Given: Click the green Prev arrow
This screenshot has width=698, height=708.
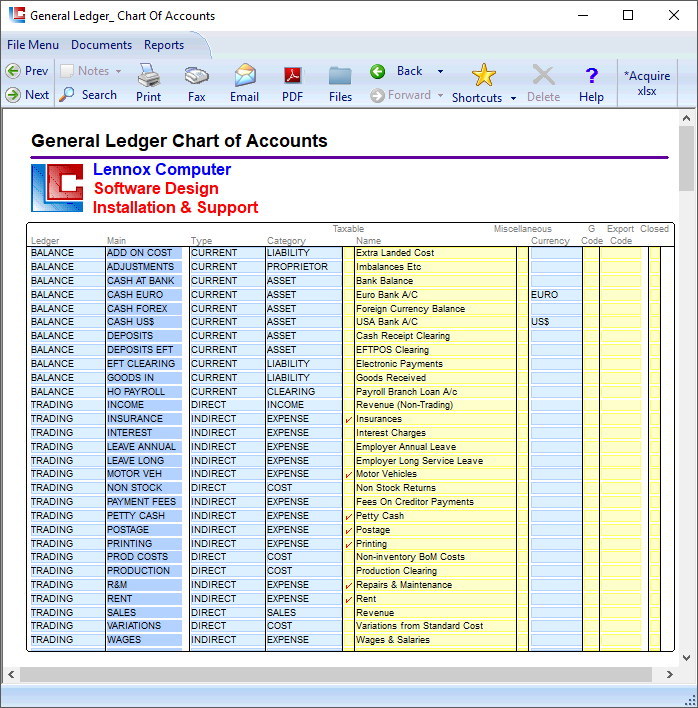Looking at the screenshot, I should pos(13,71).
